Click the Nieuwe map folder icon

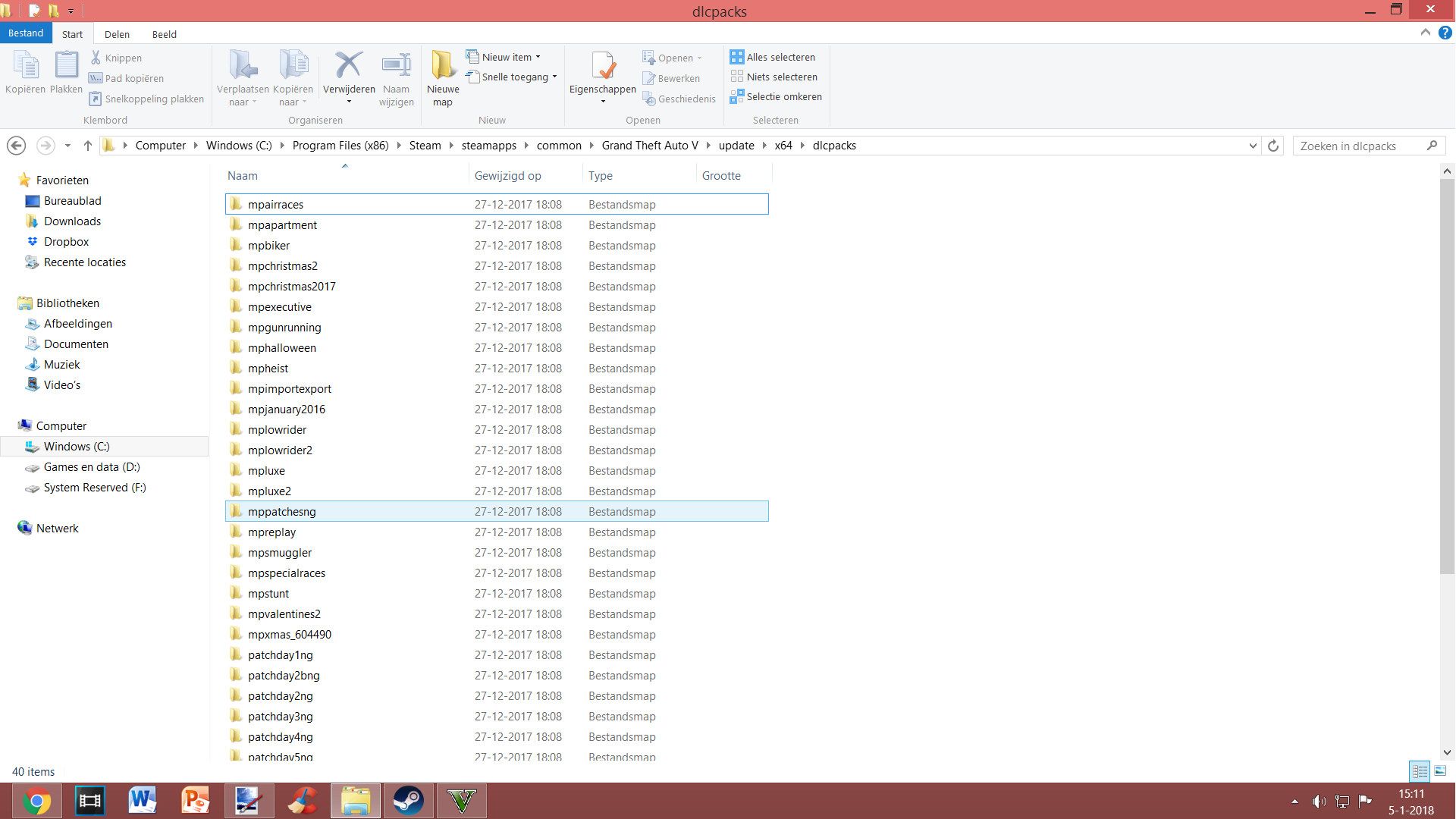coord(443,66)
